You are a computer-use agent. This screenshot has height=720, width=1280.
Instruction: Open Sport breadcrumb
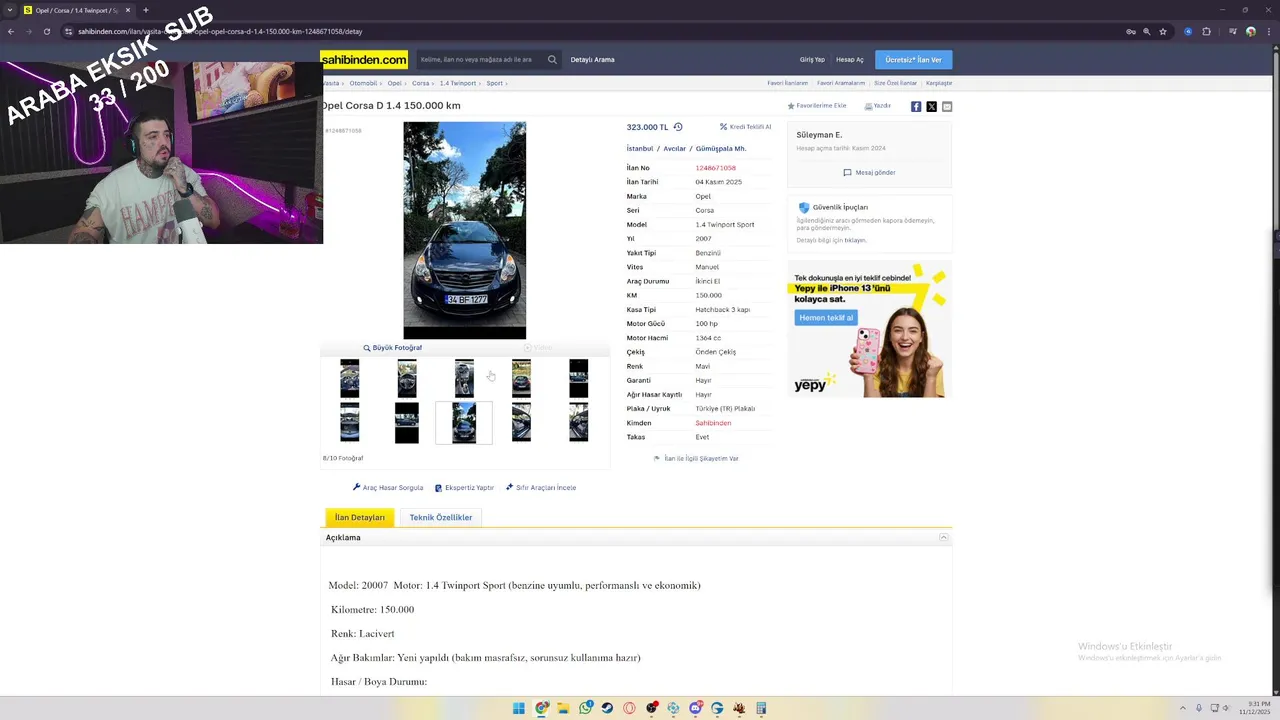pos(494,83)
